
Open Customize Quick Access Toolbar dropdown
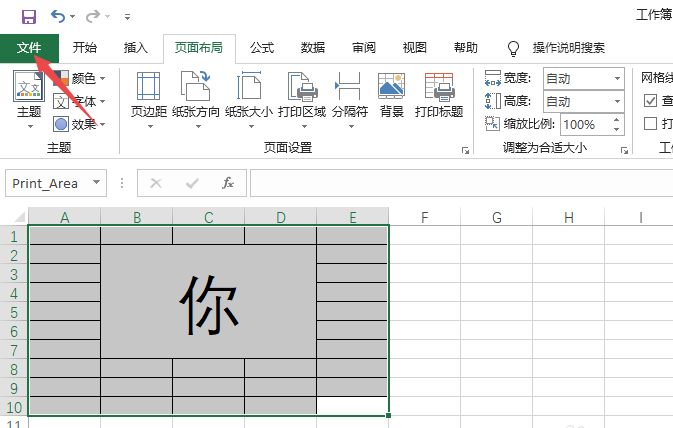(127, 17)
